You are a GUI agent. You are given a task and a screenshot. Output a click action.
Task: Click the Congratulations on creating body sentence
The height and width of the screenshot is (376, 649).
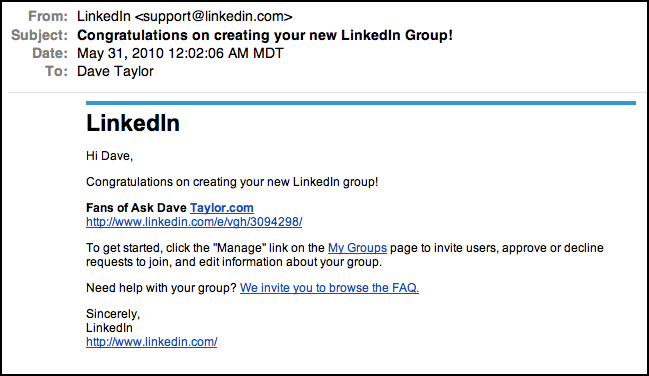(x=232, y=182)
